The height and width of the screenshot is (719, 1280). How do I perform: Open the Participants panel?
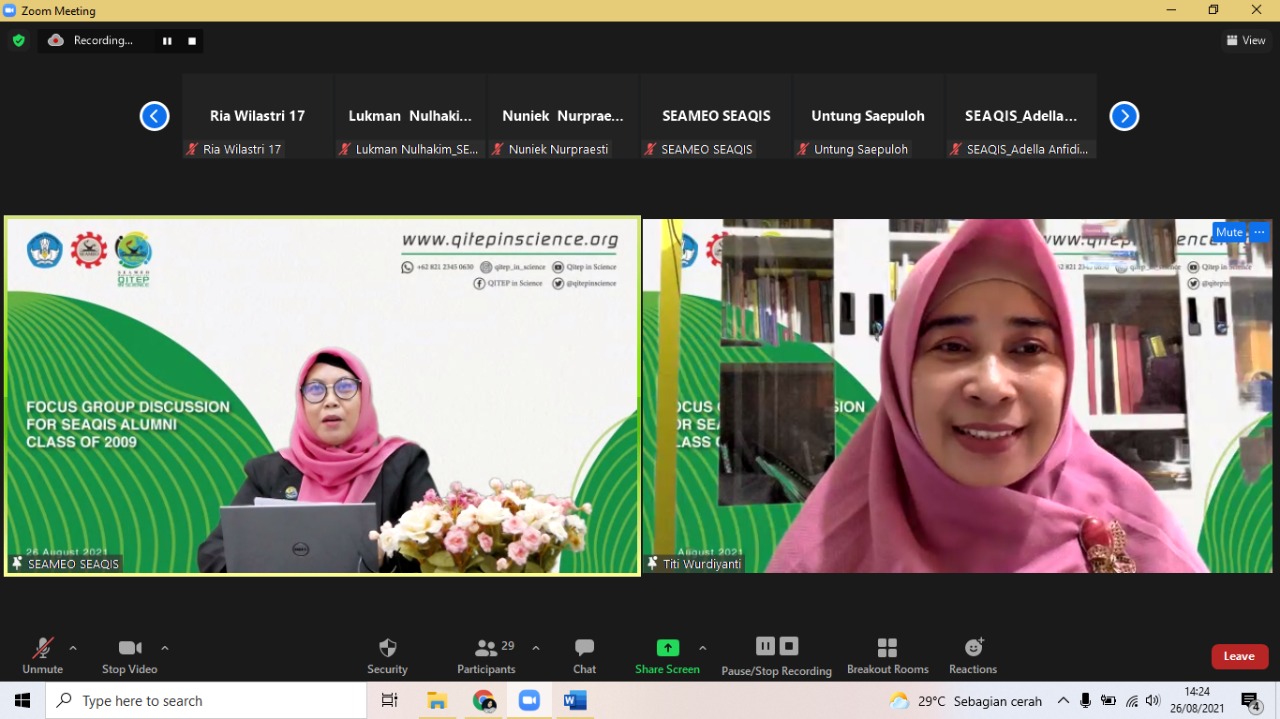[487, 655]
